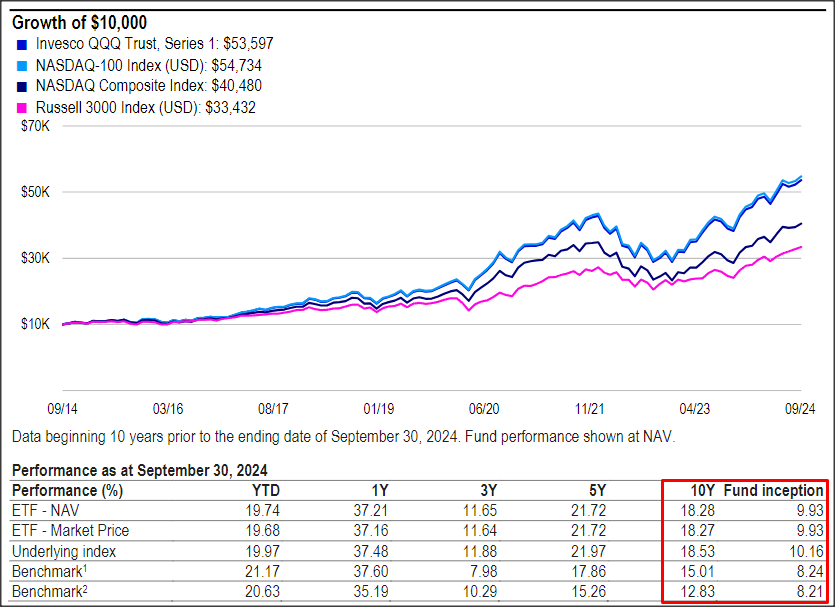Click the 3Y column header
Image resolution: width=835 pixels, height=607 pixels.
[487, 490]
